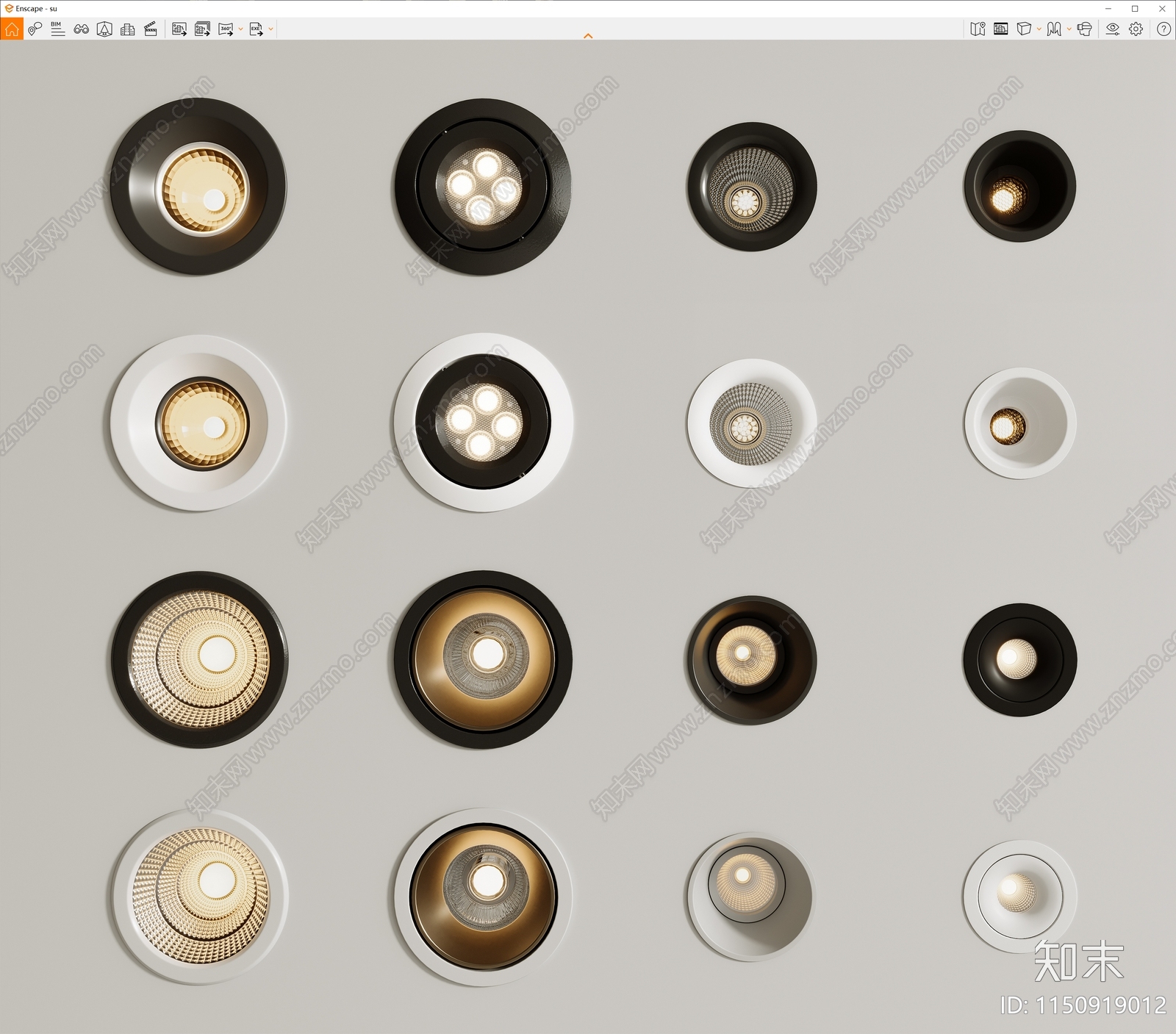1176x1034 pixels.
Task: Open view management binoculars icon
Action: (x=81, y=29)
